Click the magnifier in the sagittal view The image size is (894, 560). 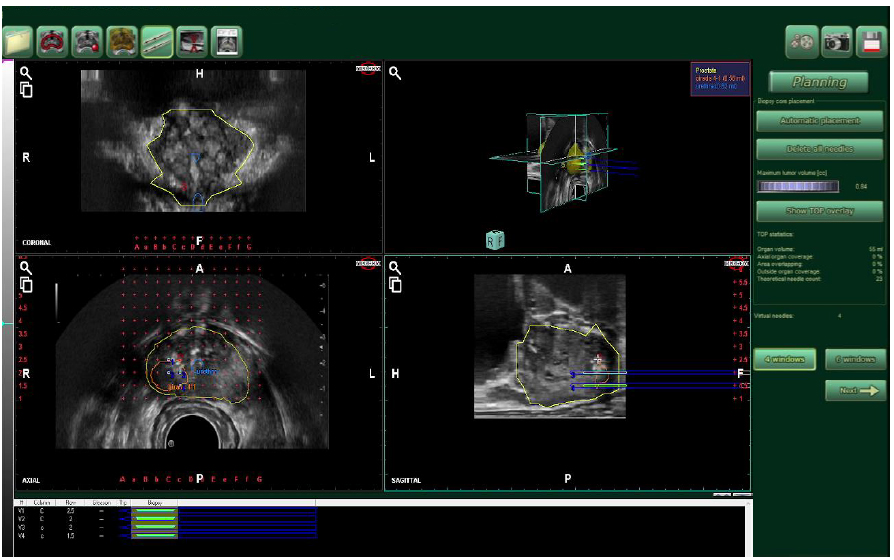tap(396, 267)
